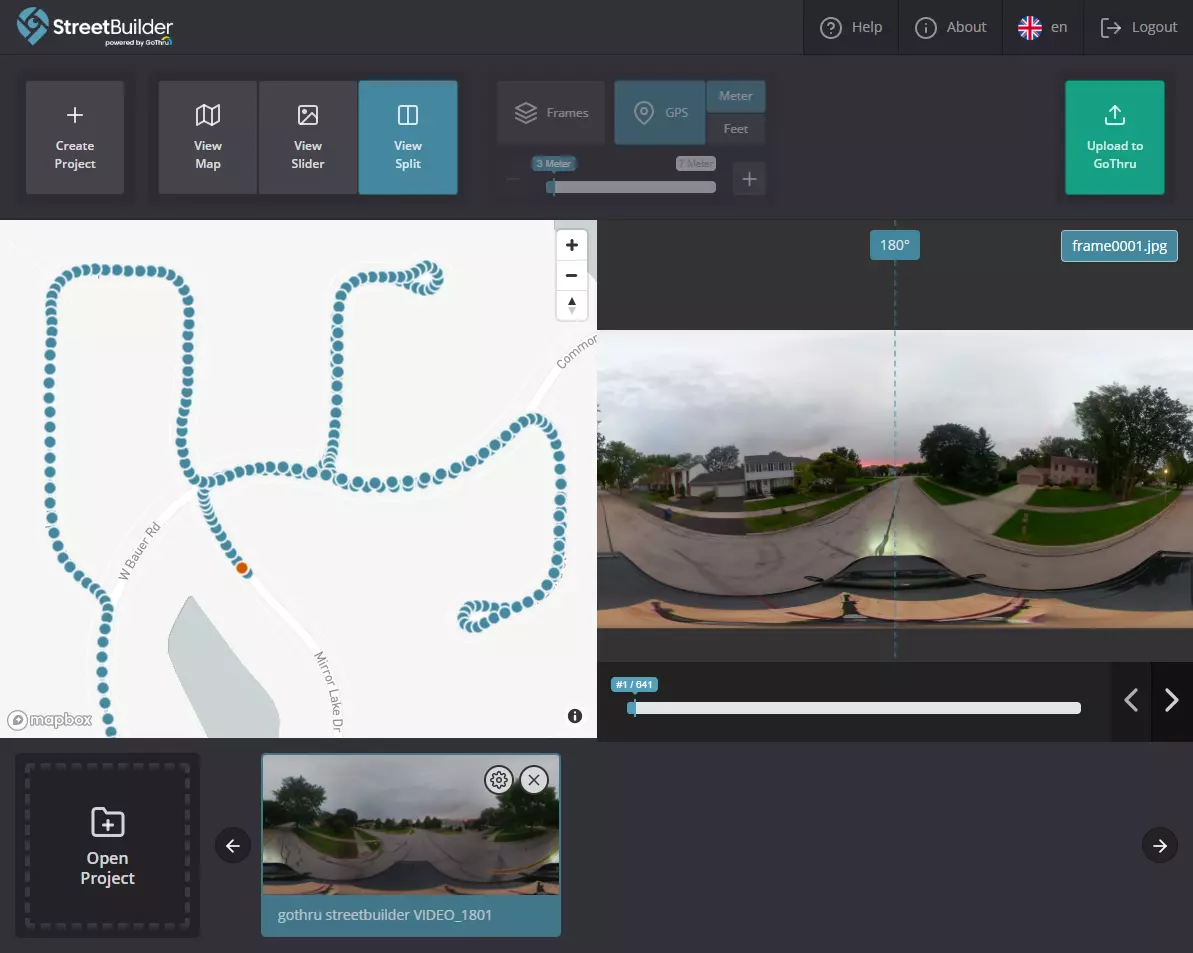
Task: Go to next frame with right arrow
Action: [x=1172, y=701]
